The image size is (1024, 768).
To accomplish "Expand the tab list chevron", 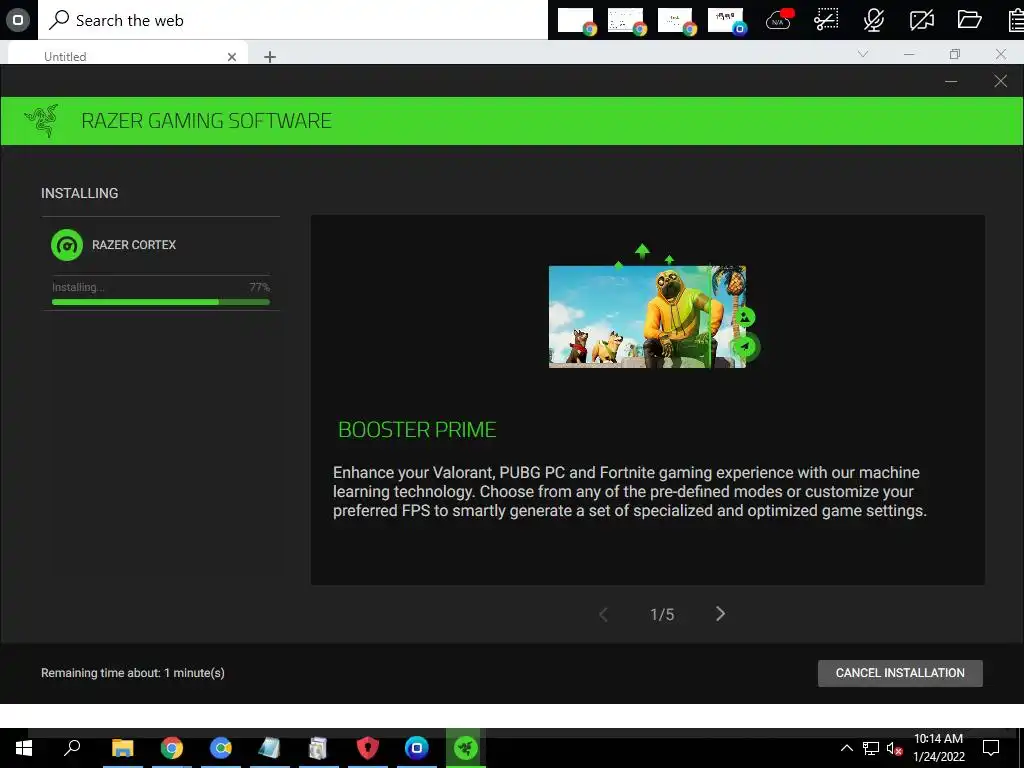I will [x=863, y=54].
